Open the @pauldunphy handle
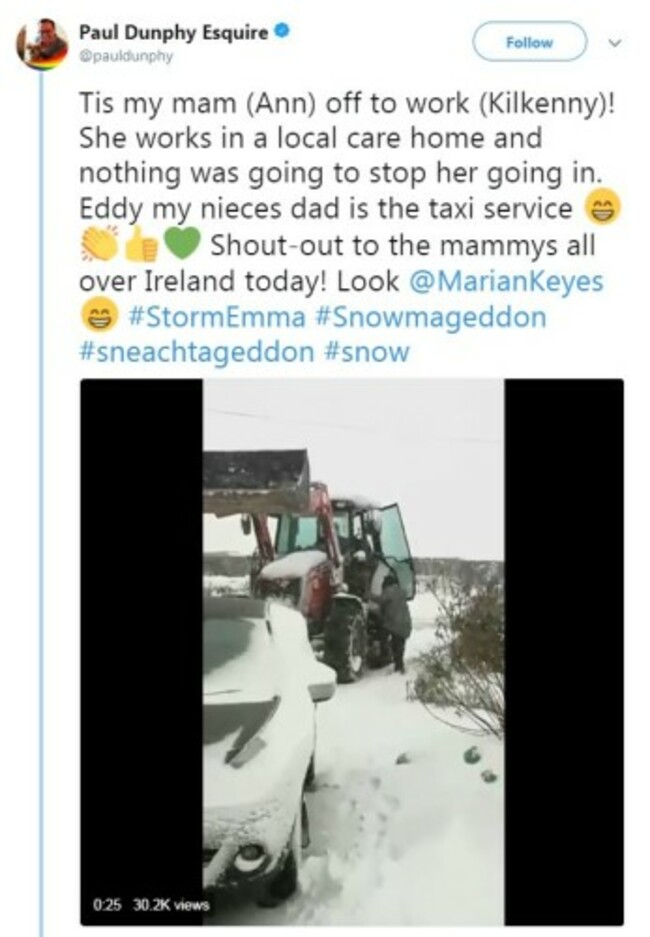The height and width of the screenshot is (937, 650). (126, 56)
